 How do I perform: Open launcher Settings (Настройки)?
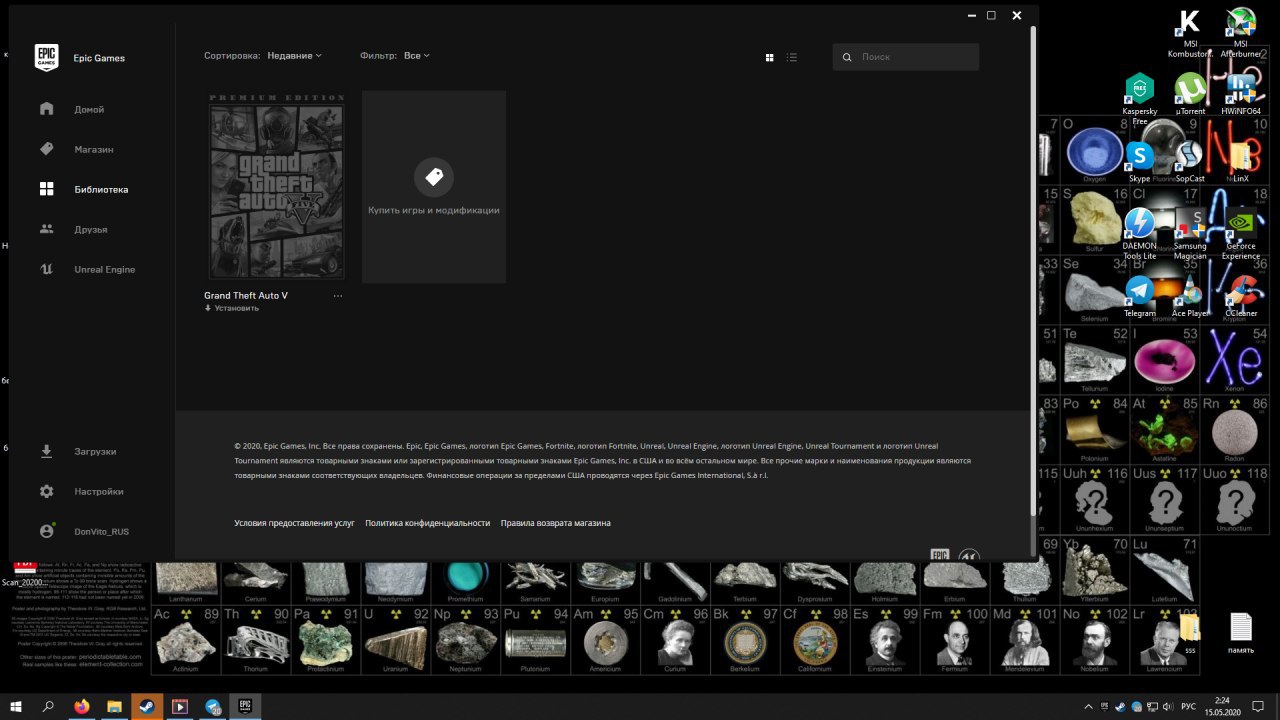(46, 491)
